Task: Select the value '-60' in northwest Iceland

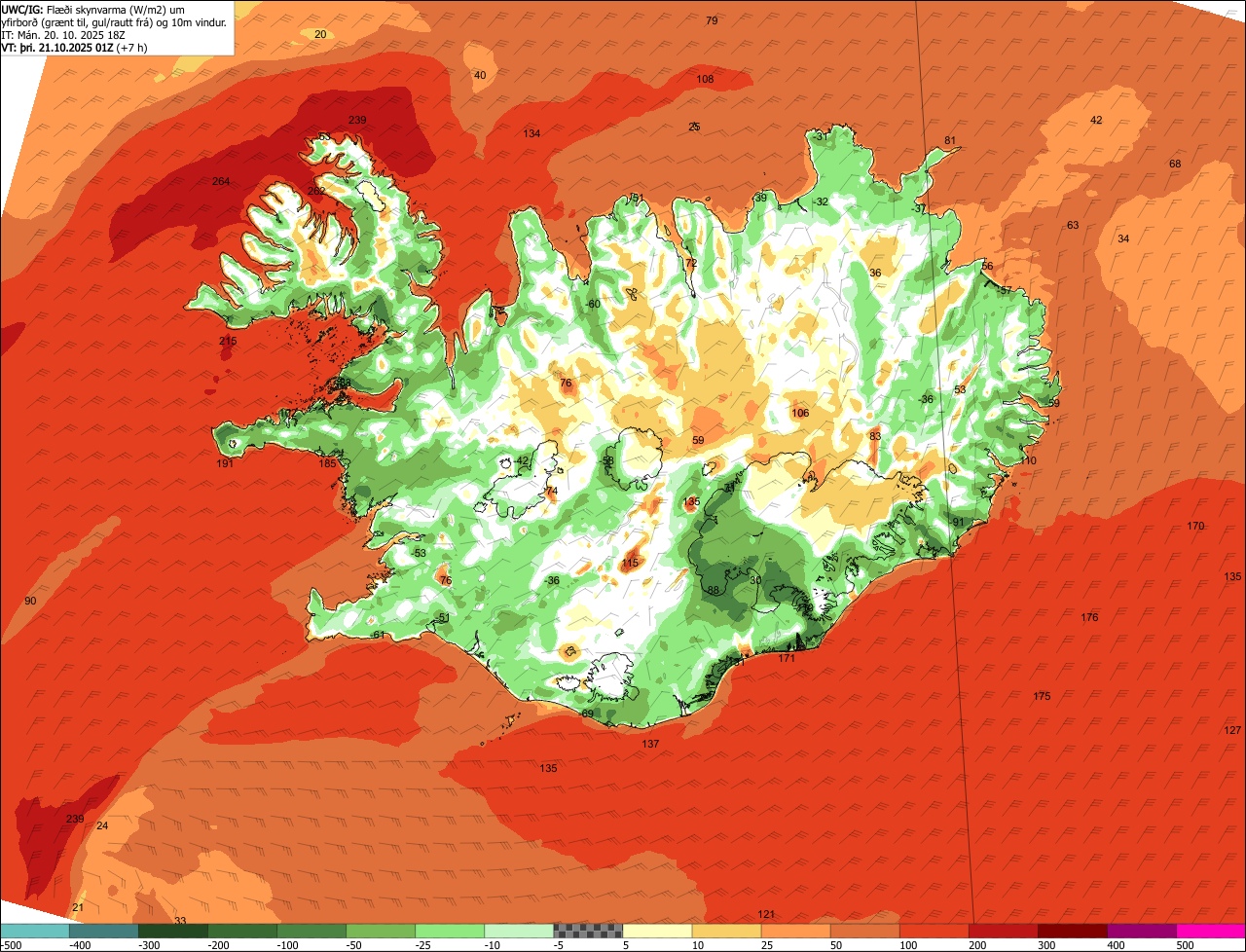Action: [593, 305]
